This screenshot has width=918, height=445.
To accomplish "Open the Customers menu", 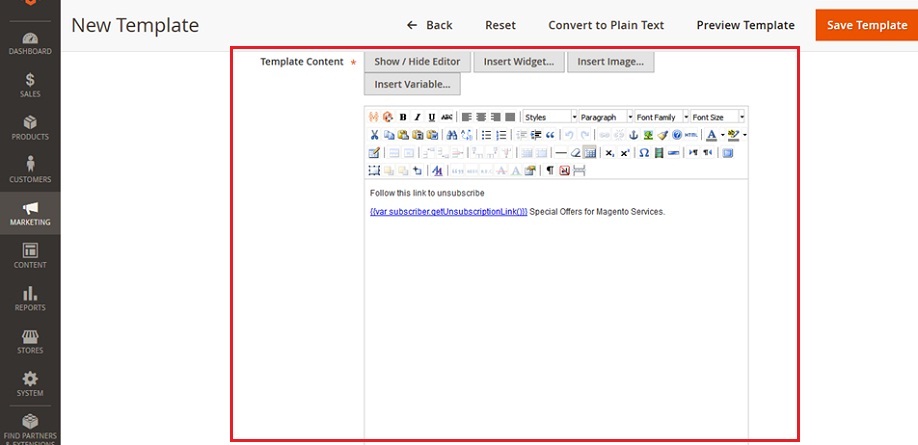I will 30,170.
